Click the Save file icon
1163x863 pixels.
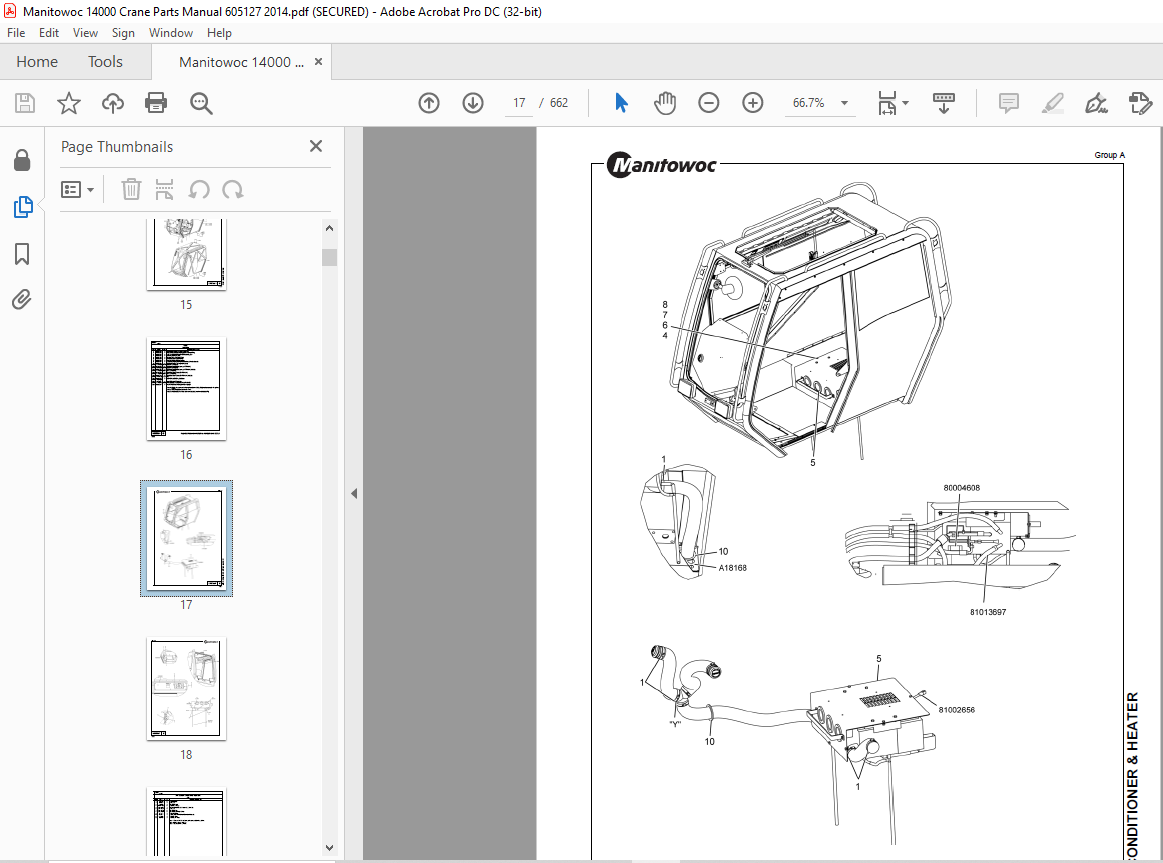pyautogui.click(x=25, y=103)
